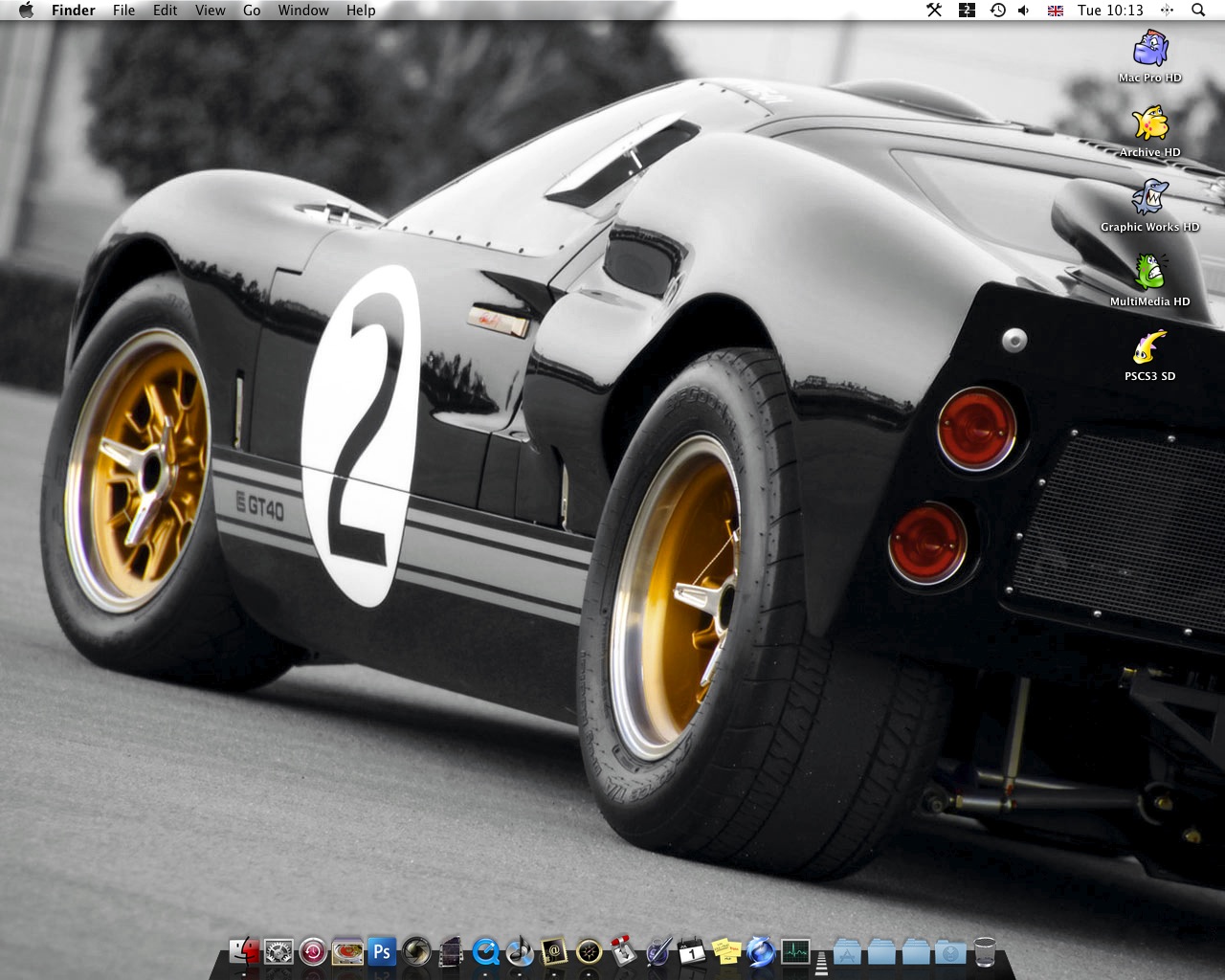
Task: Open the Go menu
Action: tap(252, 11)
